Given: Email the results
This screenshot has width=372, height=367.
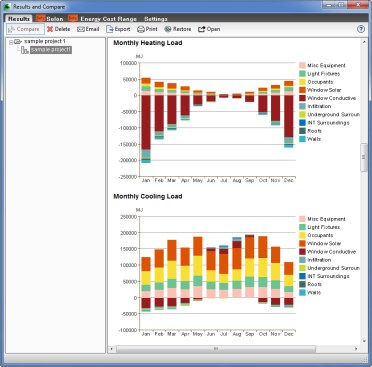Looking at the screenshot, I should point(88,29).
